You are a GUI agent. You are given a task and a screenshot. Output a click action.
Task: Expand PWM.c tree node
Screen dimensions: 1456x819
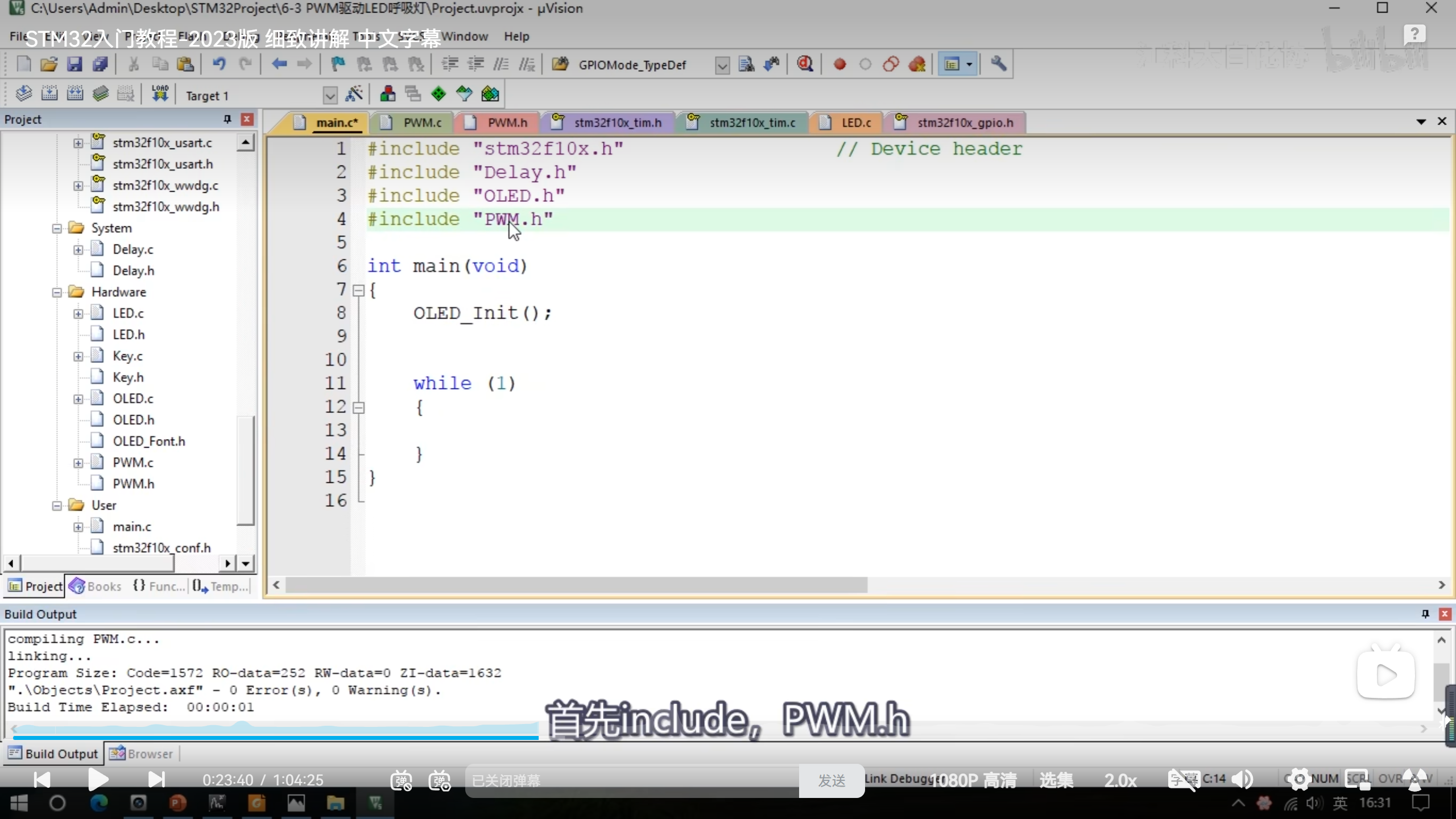pyautogui.click(x=78, y=463)
